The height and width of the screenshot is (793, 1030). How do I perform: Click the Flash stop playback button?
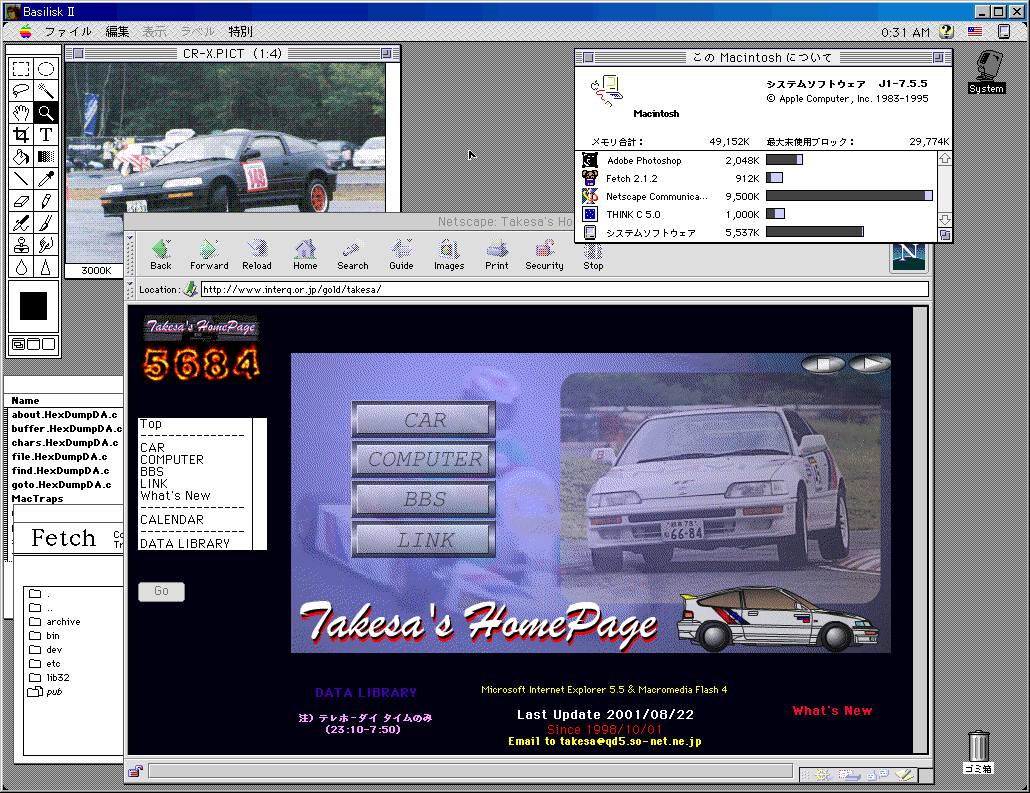tap(824, 363)
